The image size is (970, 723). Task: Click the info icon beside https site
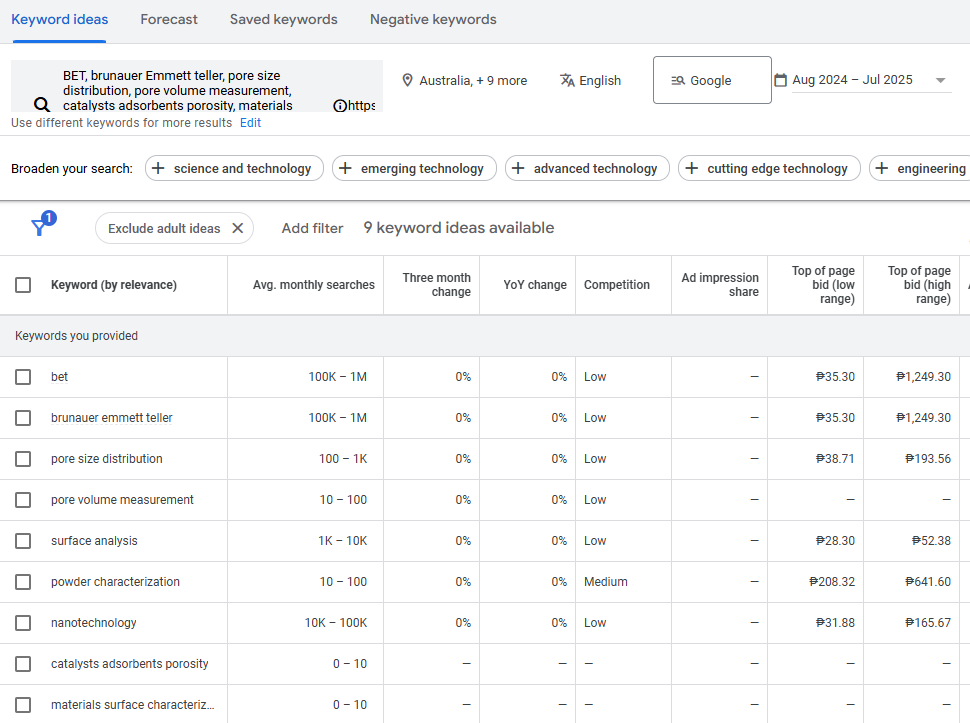pyautogui.click(x=339, y=105)
